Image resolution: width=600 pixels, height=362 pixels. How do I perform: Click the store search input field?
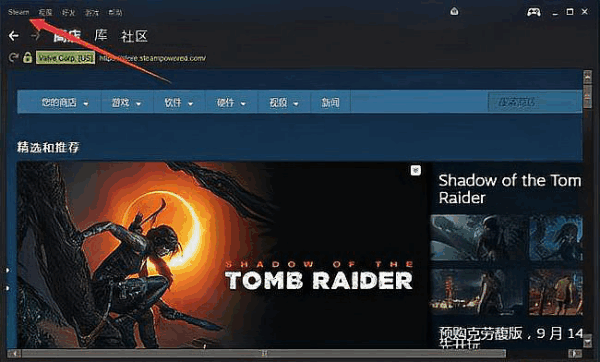click(534, 102)
